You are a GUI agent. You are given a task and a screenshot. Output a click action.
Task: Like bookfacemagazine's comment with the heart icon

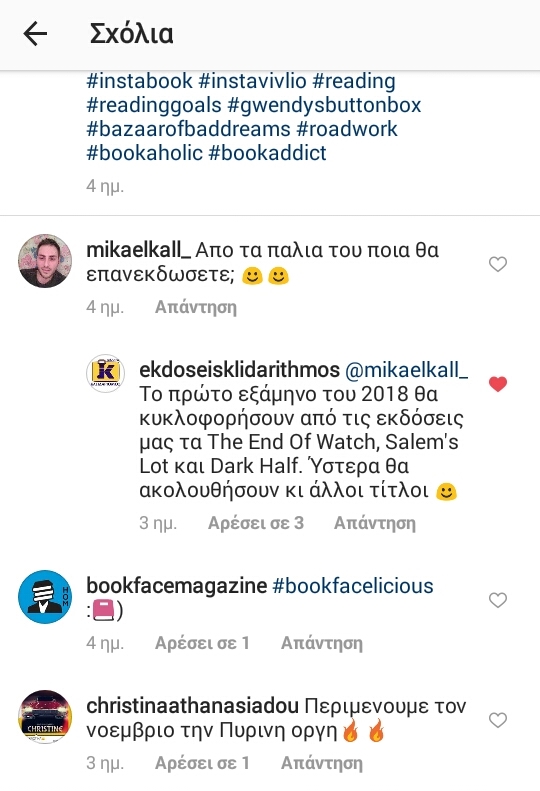pyautogui.click(x=498, y=600)
